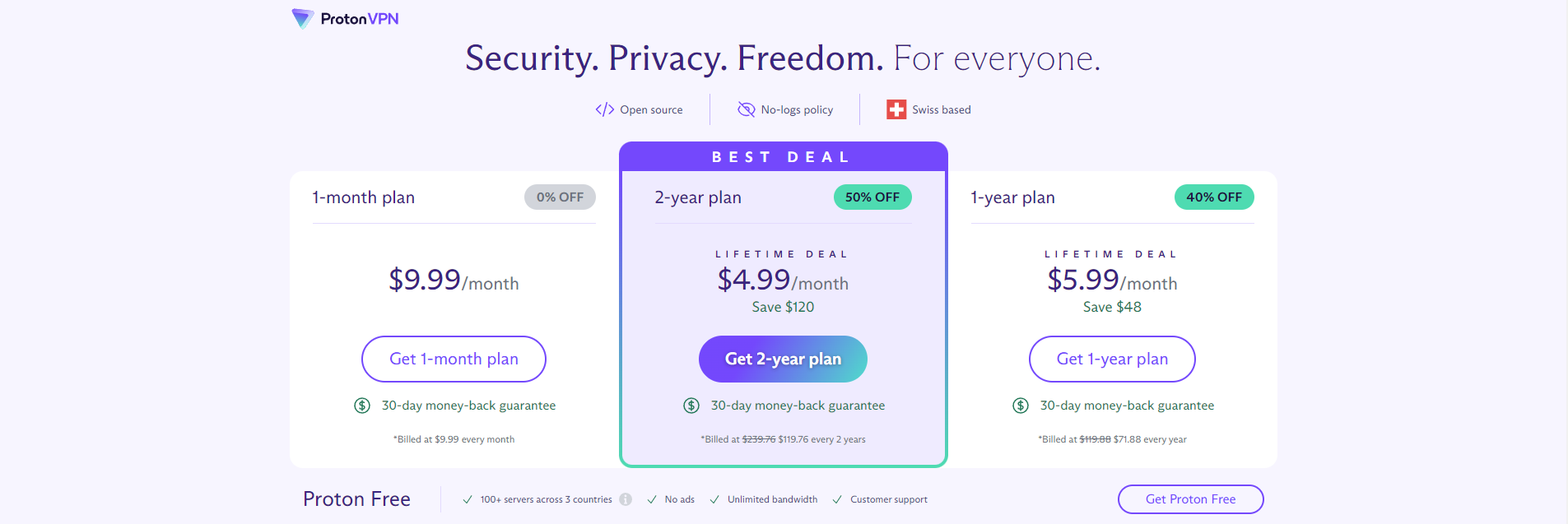Screen dimensions: 1568x524
Task: Click the Swiss flag icon
Action: (x=896, y=109)
